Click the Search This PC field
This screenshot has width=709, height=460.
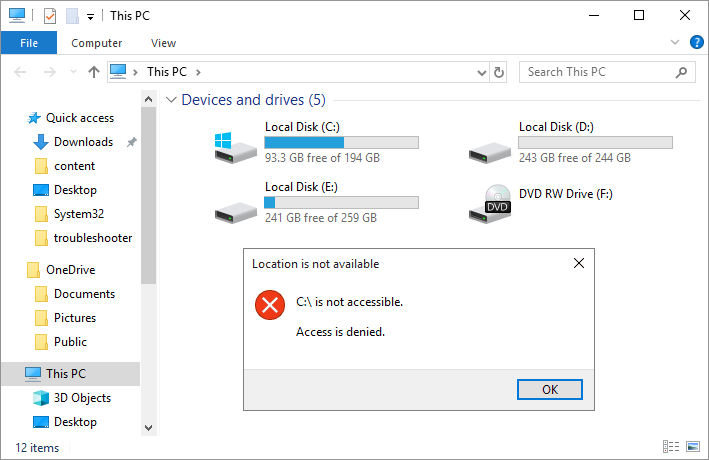click(600, 72)
